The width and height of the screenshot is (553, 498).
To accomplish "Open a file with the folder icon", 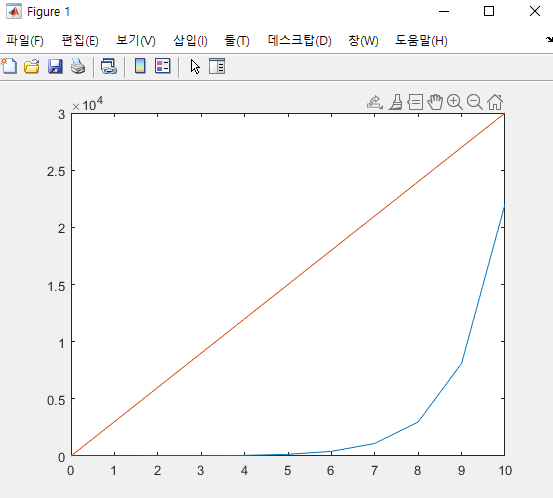I will pos(32,66).
